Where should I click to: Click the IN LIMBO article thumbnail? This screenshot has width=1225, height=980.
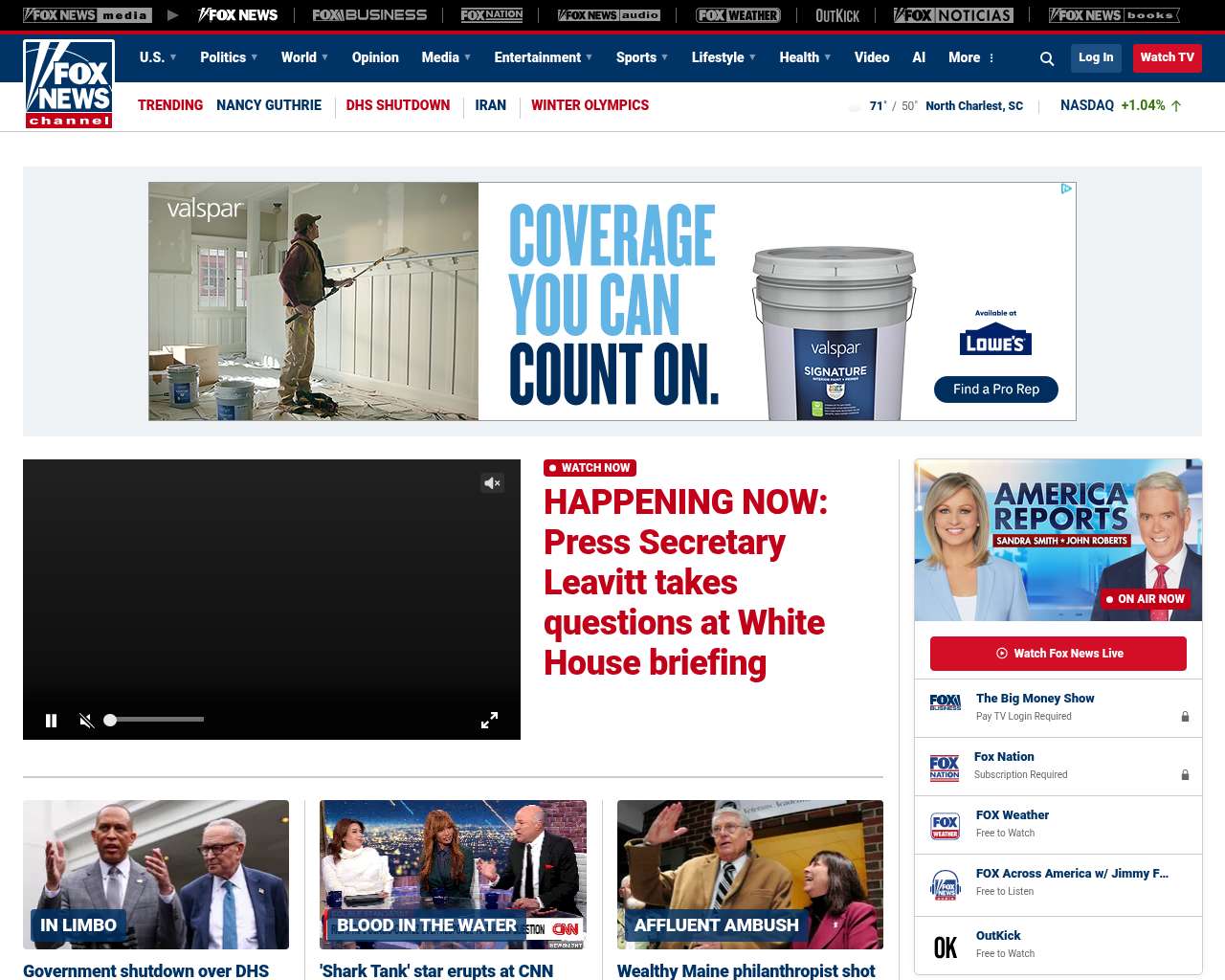point(156,875)
